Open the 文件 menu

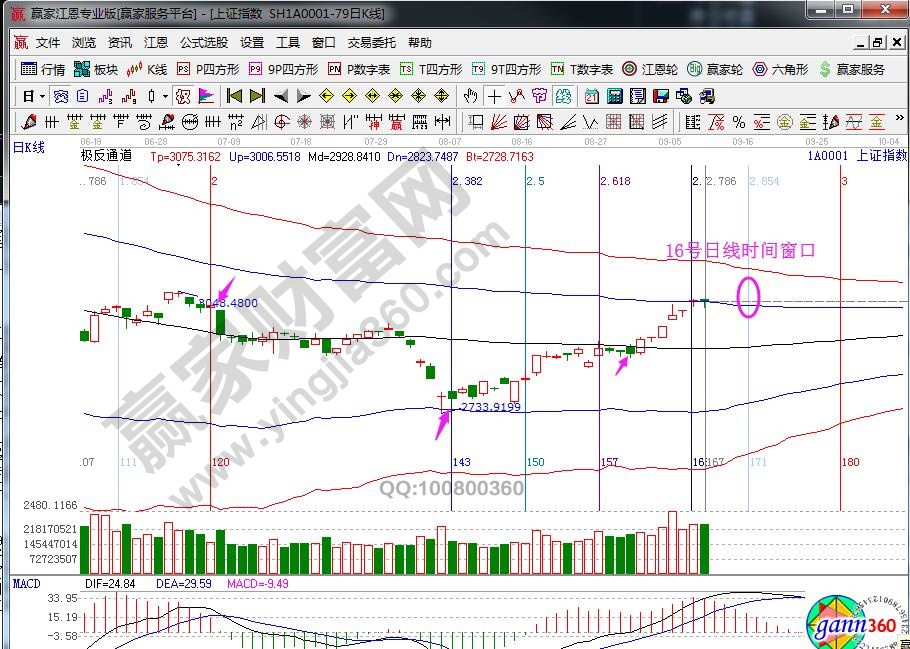pyautogui.click(x=48, y=43)
